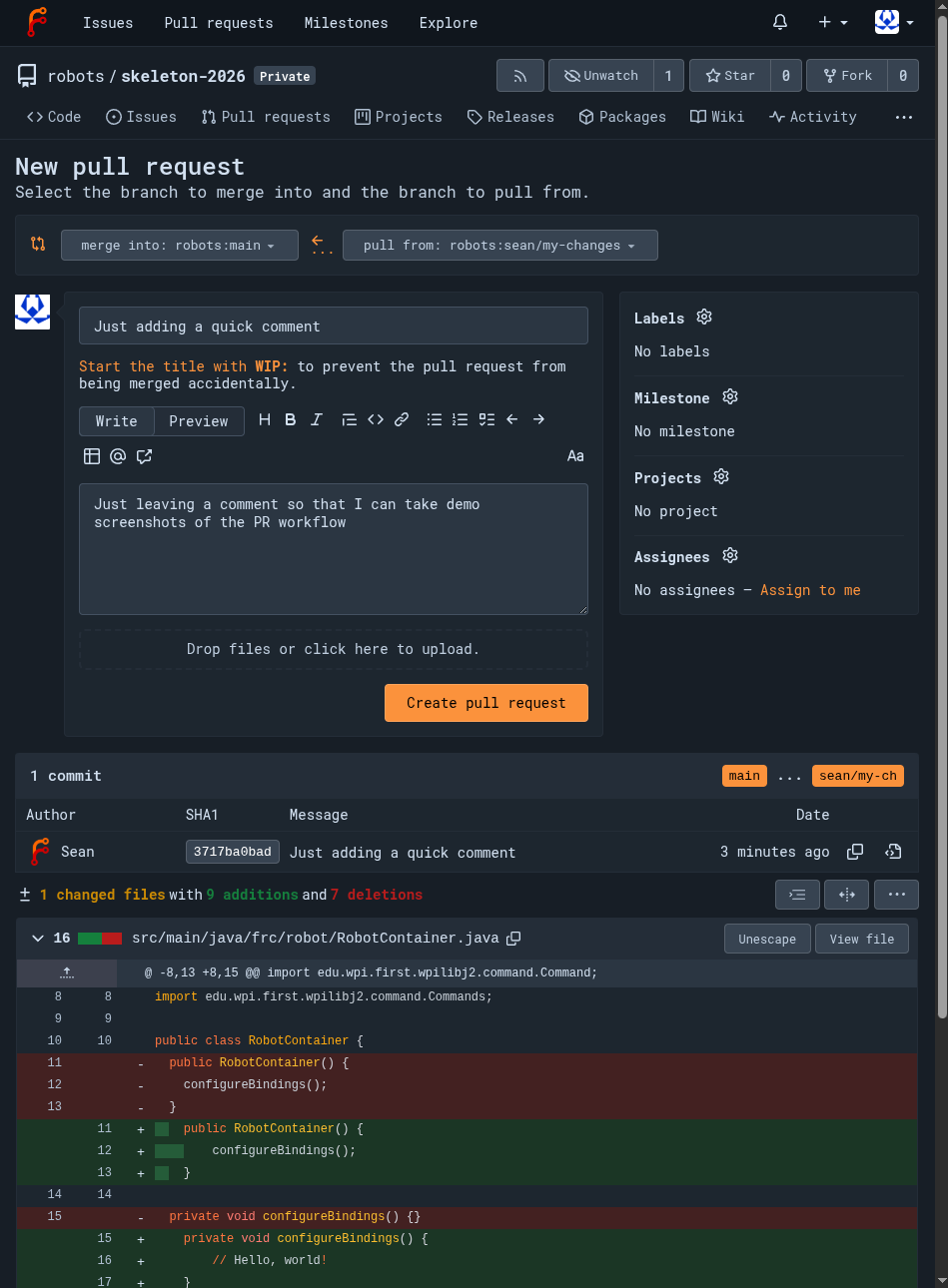Open Explore in top navigation

(449, 22)
